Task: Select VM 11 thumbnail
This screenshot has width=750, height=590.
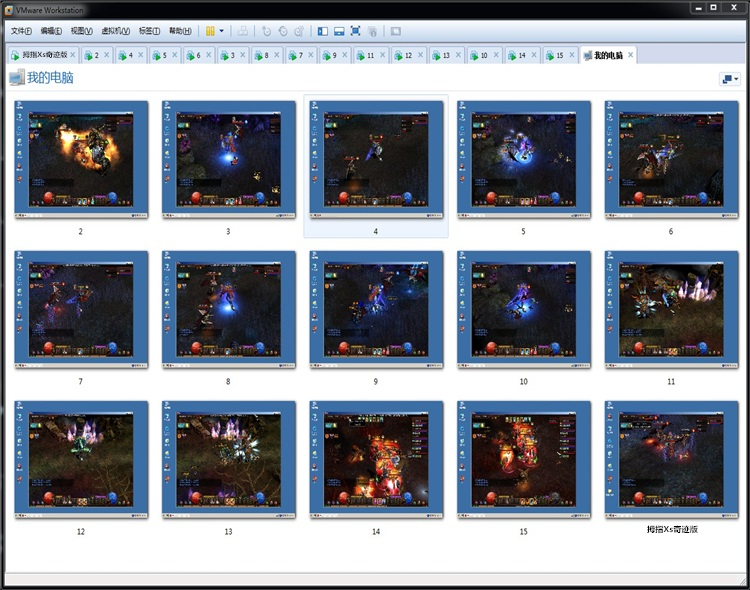Action: 672,310
